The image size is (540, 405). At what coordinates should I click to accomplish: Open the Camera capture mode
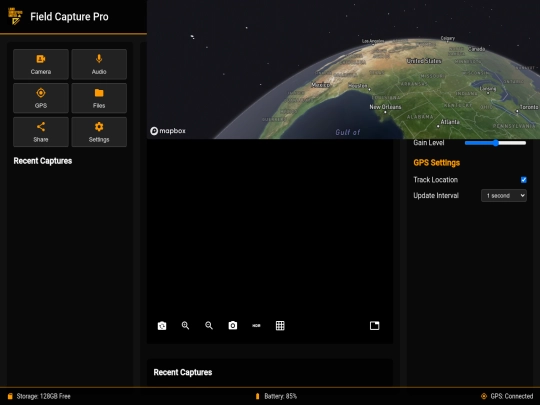point(41,64)
